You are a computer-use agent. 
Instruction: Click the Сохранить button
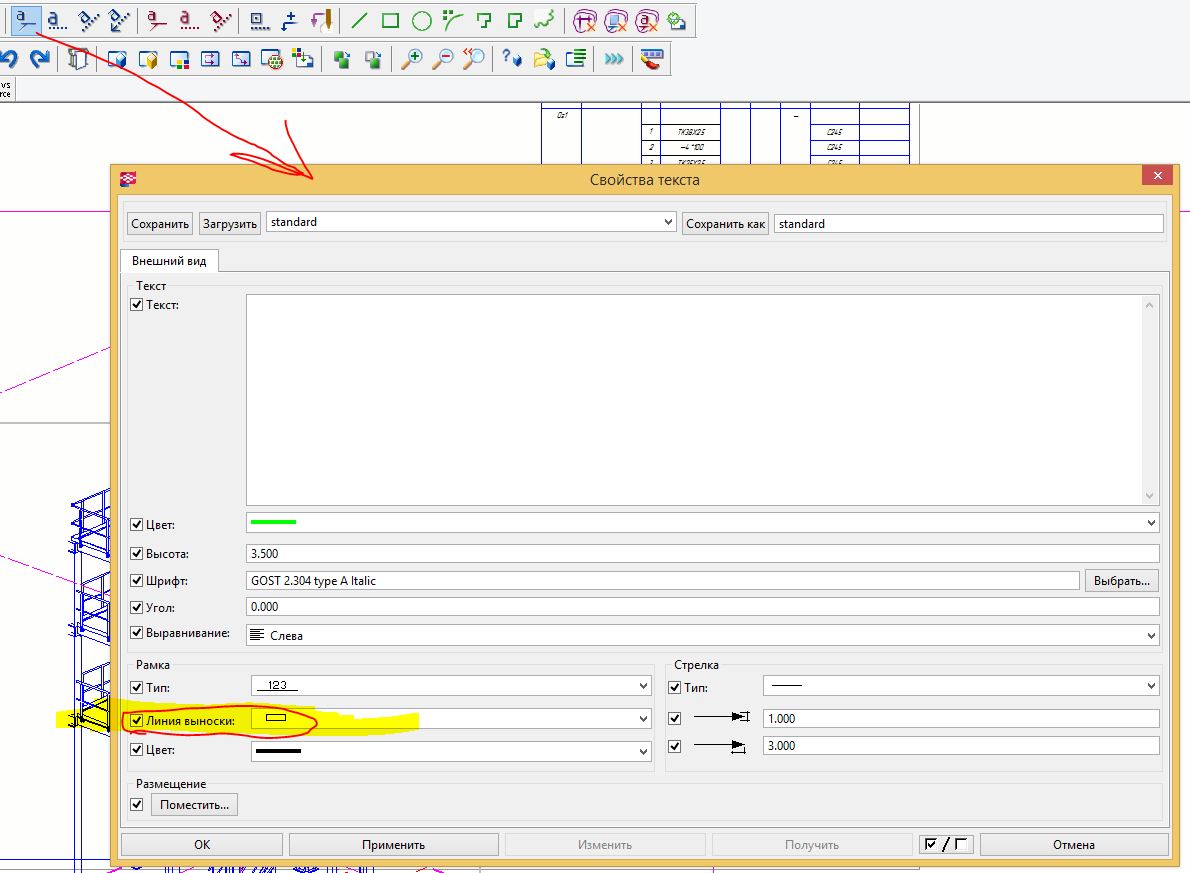click(160, 224)
